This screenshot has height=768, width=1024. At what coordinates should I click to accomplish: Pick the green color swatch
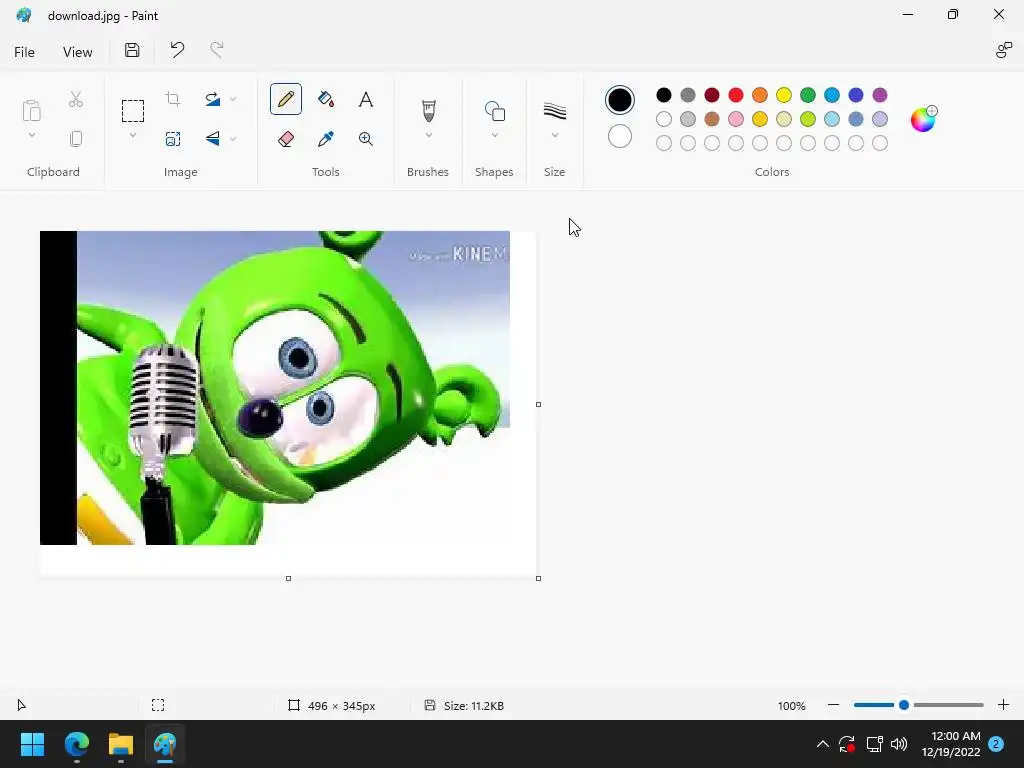click(x=808, y=95)
